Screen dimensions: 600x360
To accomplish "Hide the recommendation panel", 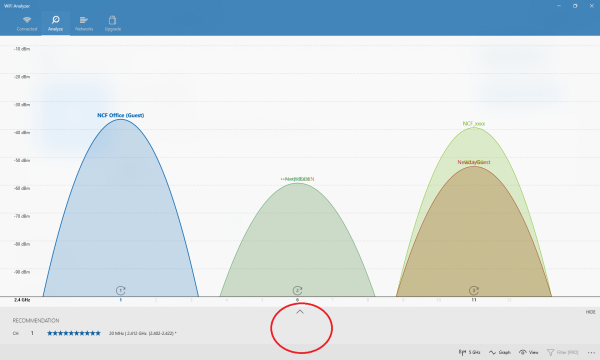I will 590,312.
